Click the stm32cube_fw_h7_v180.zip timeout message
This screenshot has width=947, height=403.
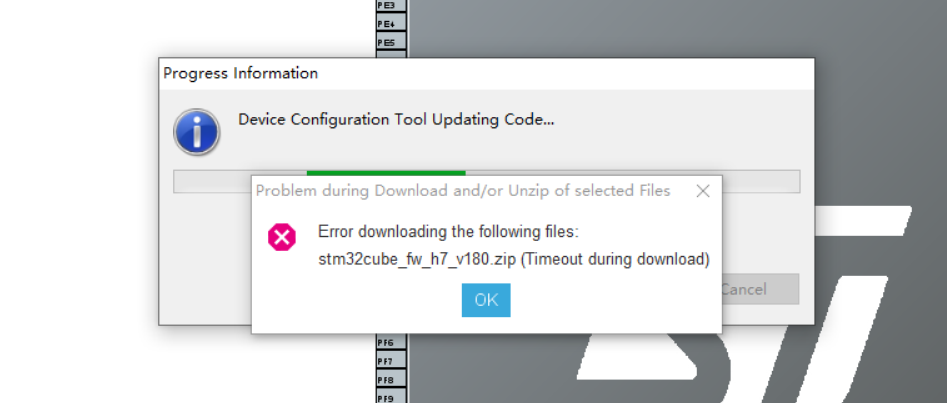[x=513, y=260]
